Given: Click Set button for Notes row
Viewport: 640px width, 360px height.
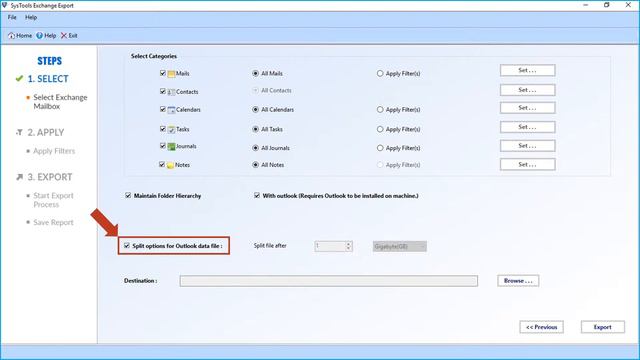Looking at the screenshot, I should pos(527,164).
